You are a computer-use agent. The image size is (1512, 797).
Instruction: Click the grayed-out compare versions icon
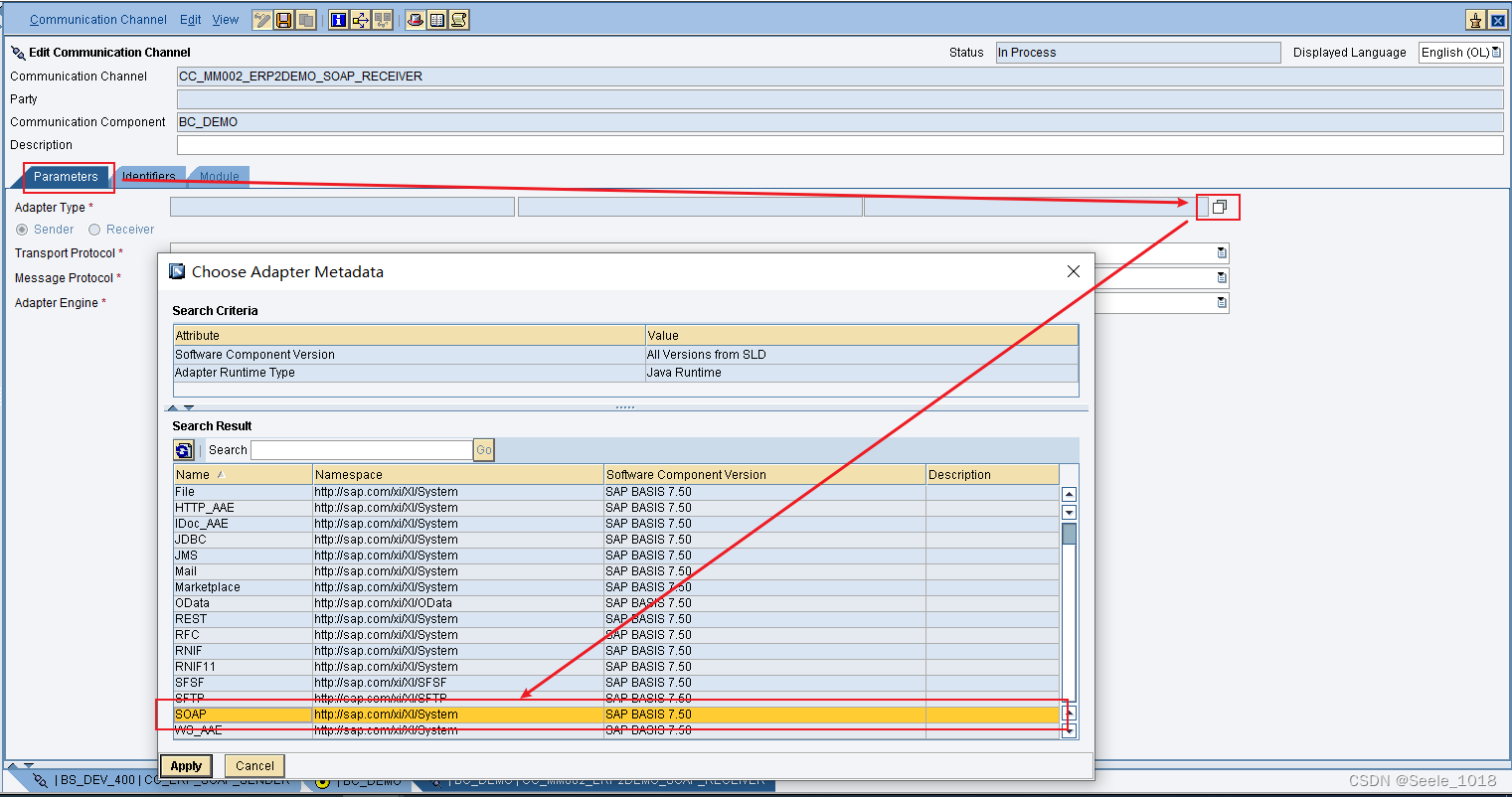point(383,20)
